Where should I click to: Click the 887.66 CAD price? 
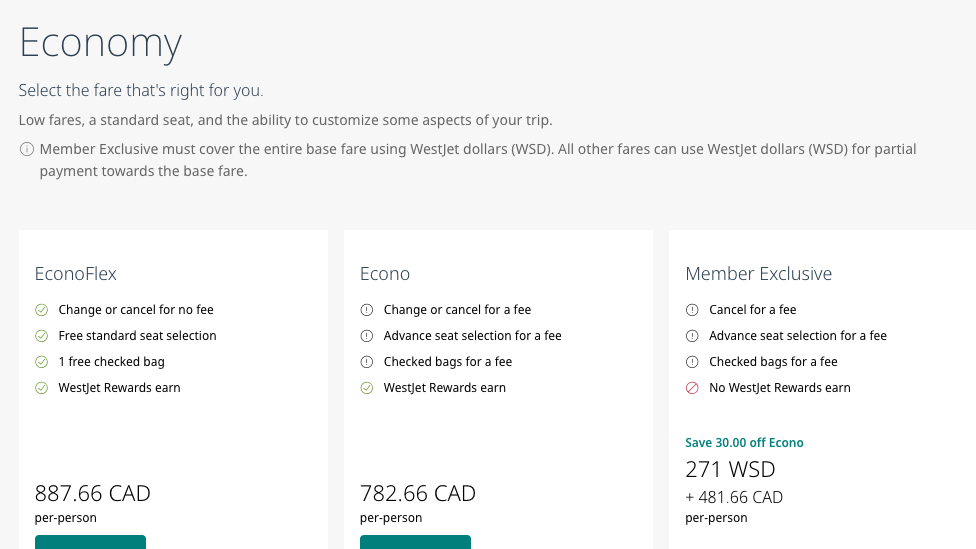coord(92,493)
